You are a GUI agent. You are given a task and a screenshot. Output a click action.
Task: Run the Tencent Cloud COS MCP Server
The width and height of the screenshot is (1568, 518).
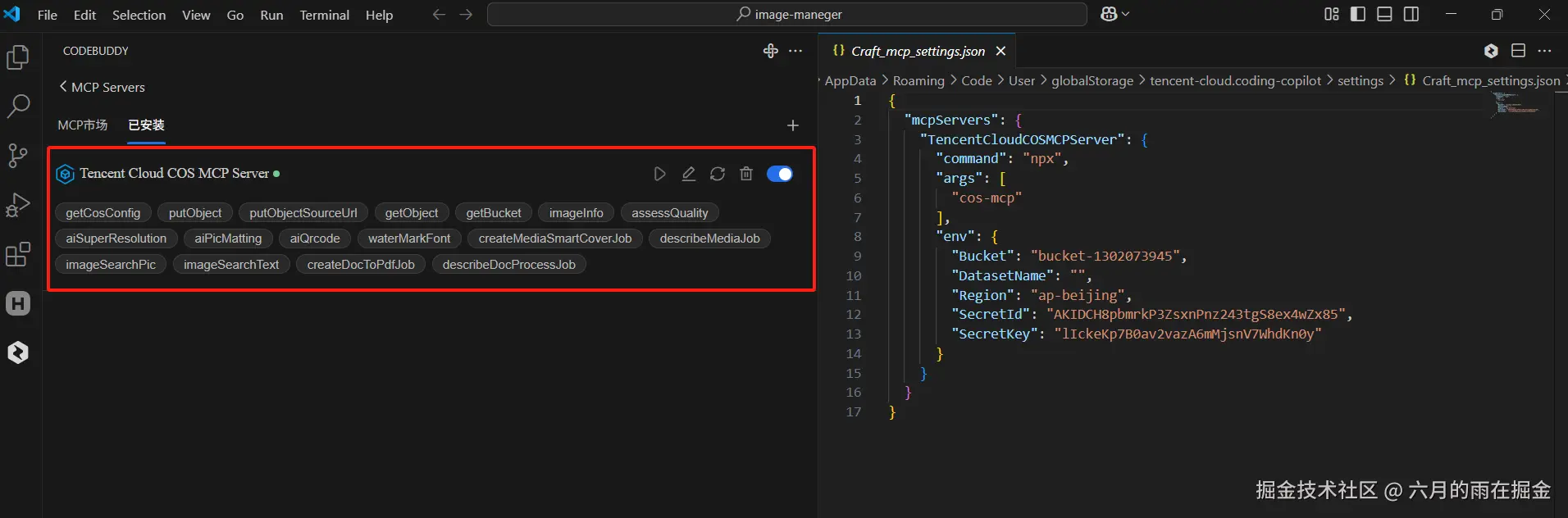659,174
